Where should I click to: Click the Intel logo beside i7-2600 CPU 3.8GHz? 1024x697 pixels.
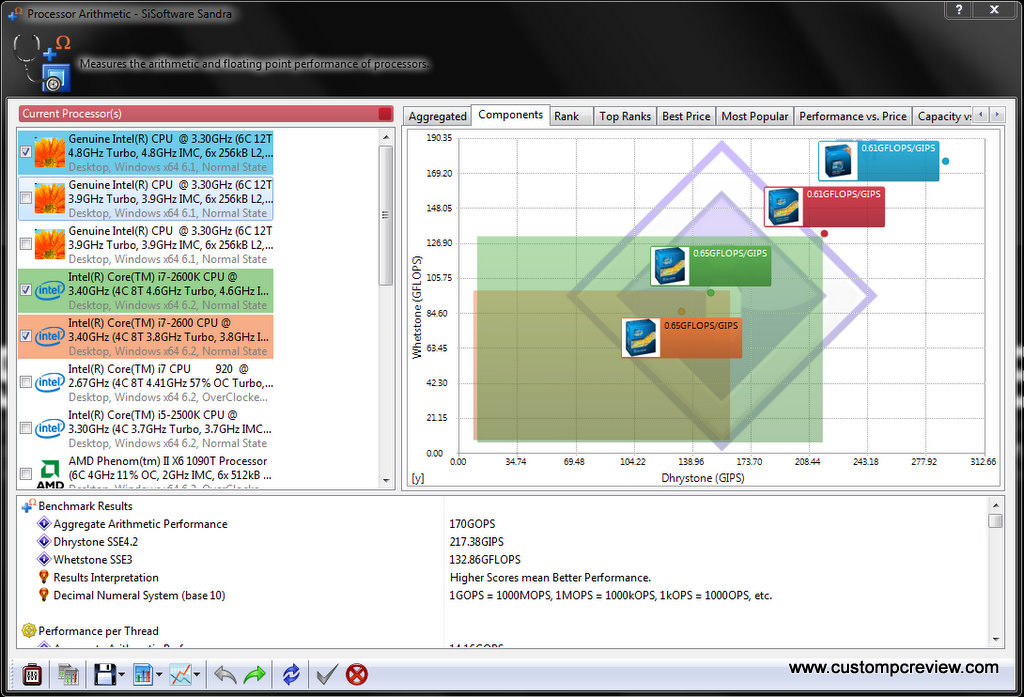click(x=50, y=336)
